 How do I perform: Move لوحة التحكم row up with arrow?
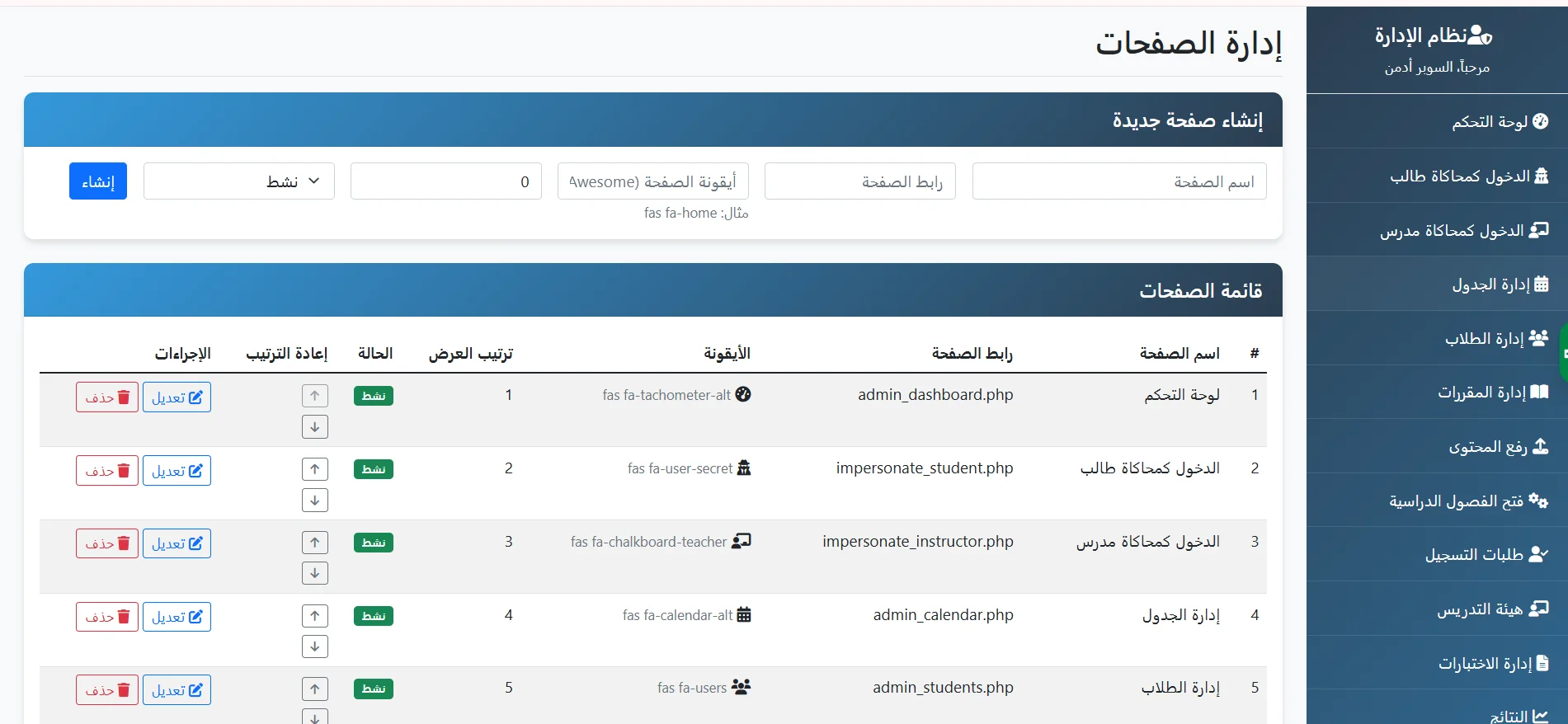point(315,396)
